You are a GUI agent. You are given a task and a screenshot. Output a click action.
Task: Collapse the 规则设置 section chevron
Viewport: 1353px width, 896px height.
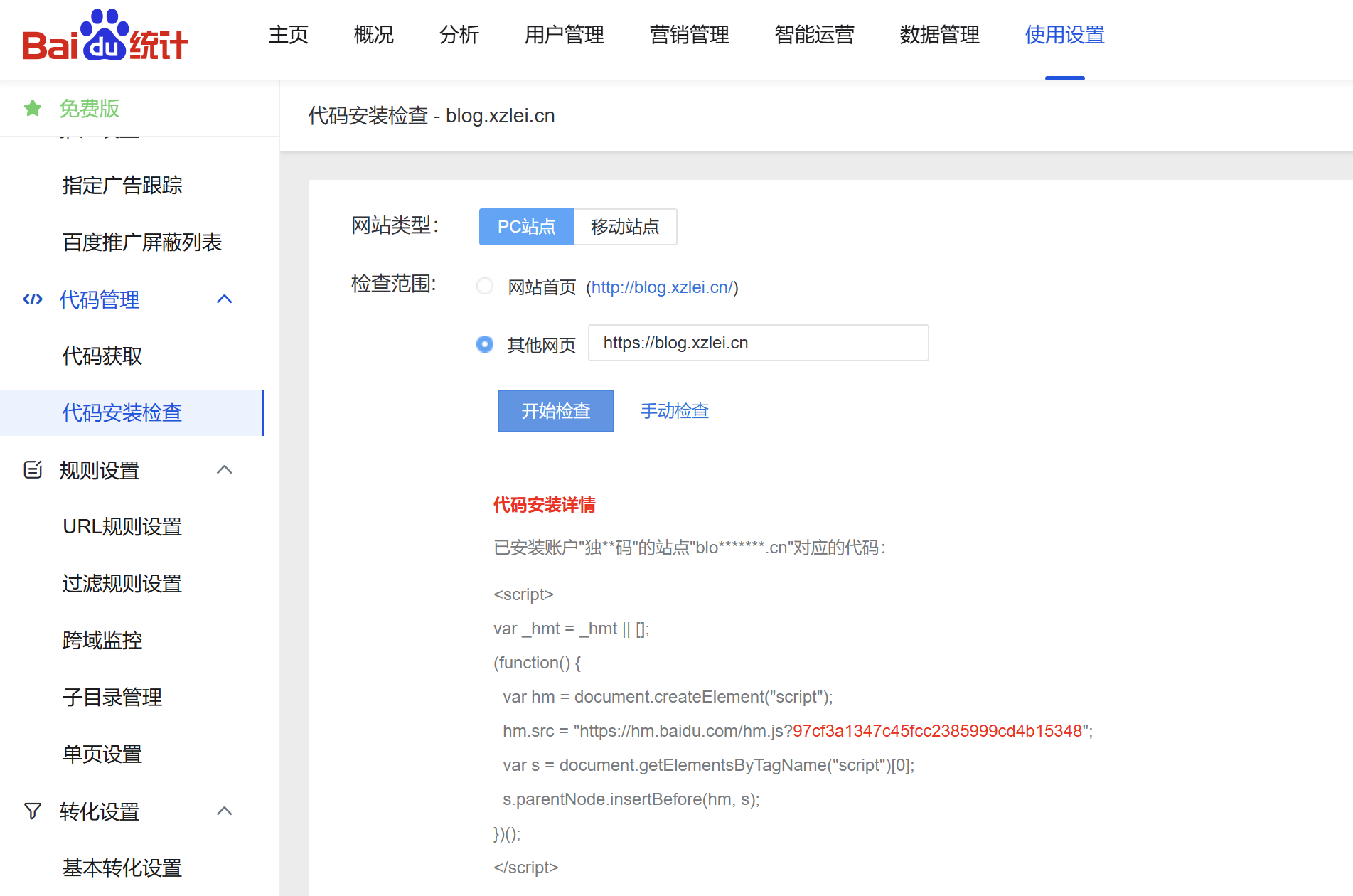tap(225, 470)
